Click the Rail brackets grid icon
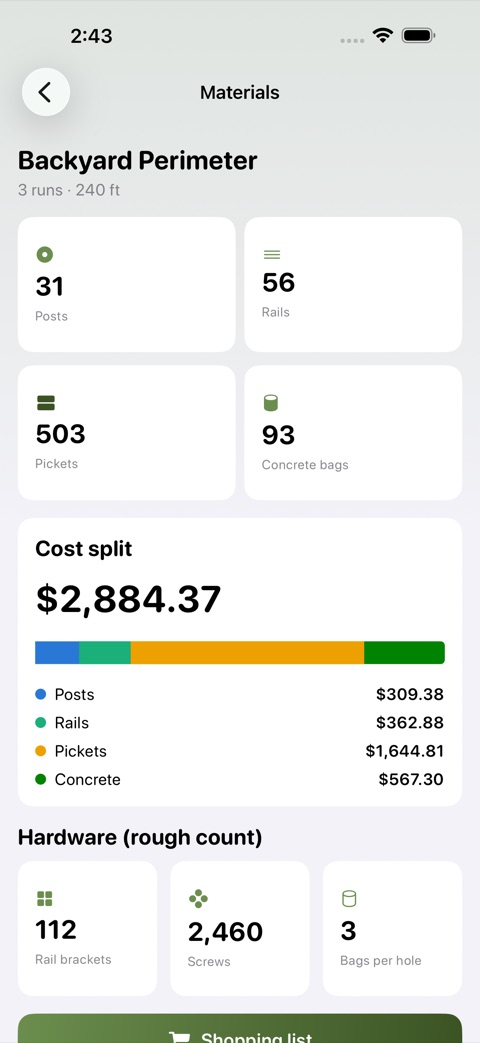480x1043 pixels. [x=45, y=899]
